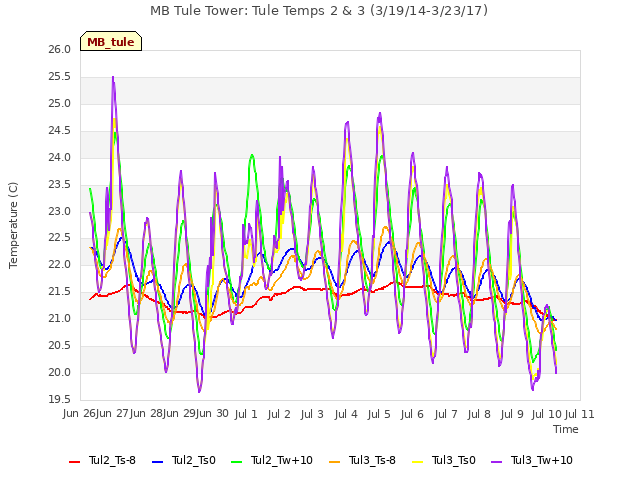Click the Jul 4 x-axis label
This screenshot has width=640, height=480.
[346, 414]
